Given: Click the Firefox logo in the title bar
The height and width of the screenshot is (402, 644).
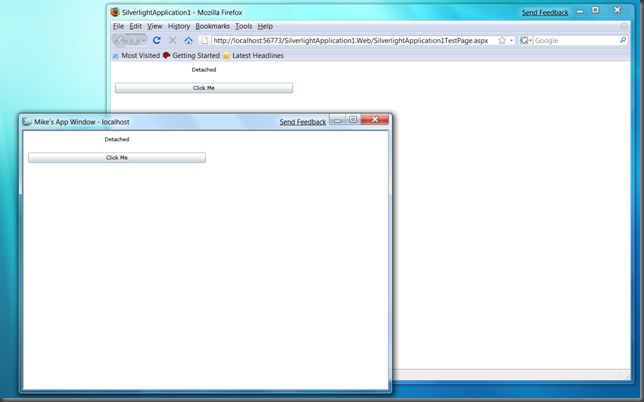Looking at the screenshot, I should tap(115, 12).
